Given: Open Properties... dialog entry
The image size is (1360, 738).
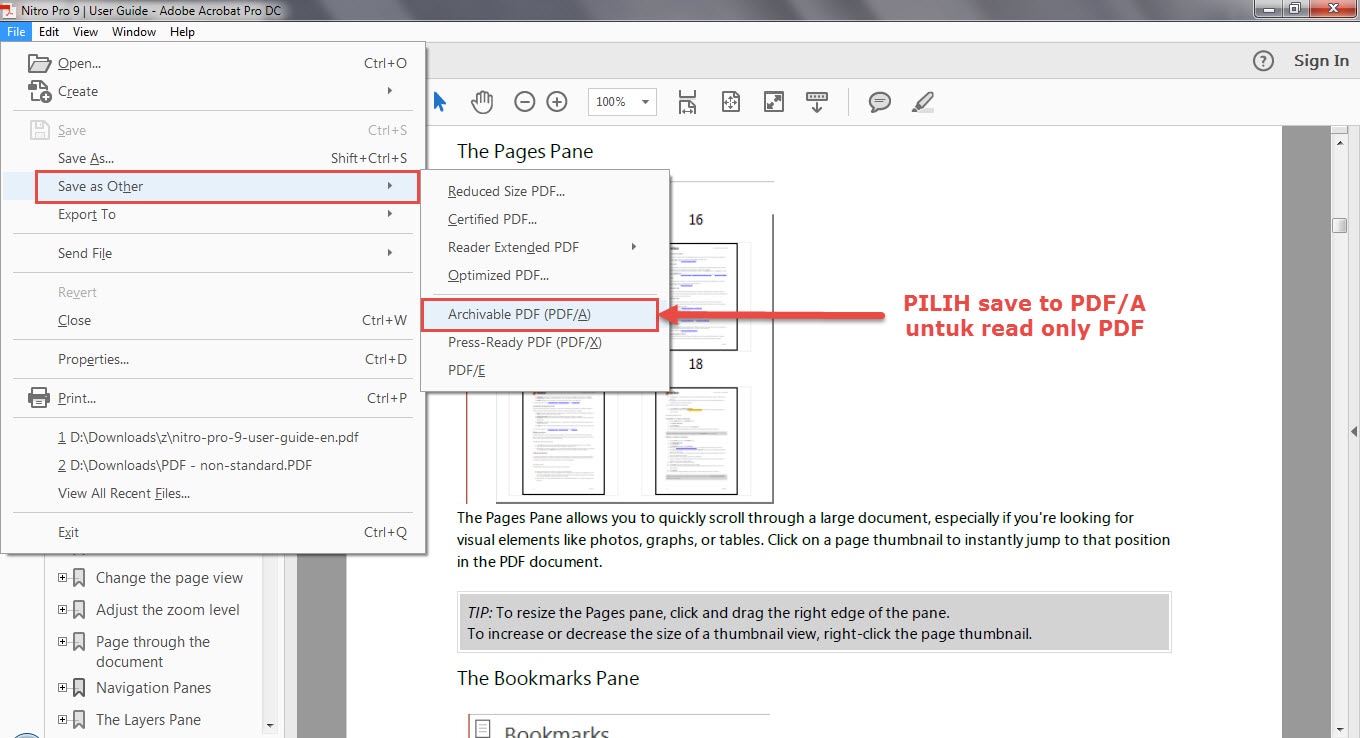Looking at the screenshot, I should pyautogui.click(x=213, y=359).
